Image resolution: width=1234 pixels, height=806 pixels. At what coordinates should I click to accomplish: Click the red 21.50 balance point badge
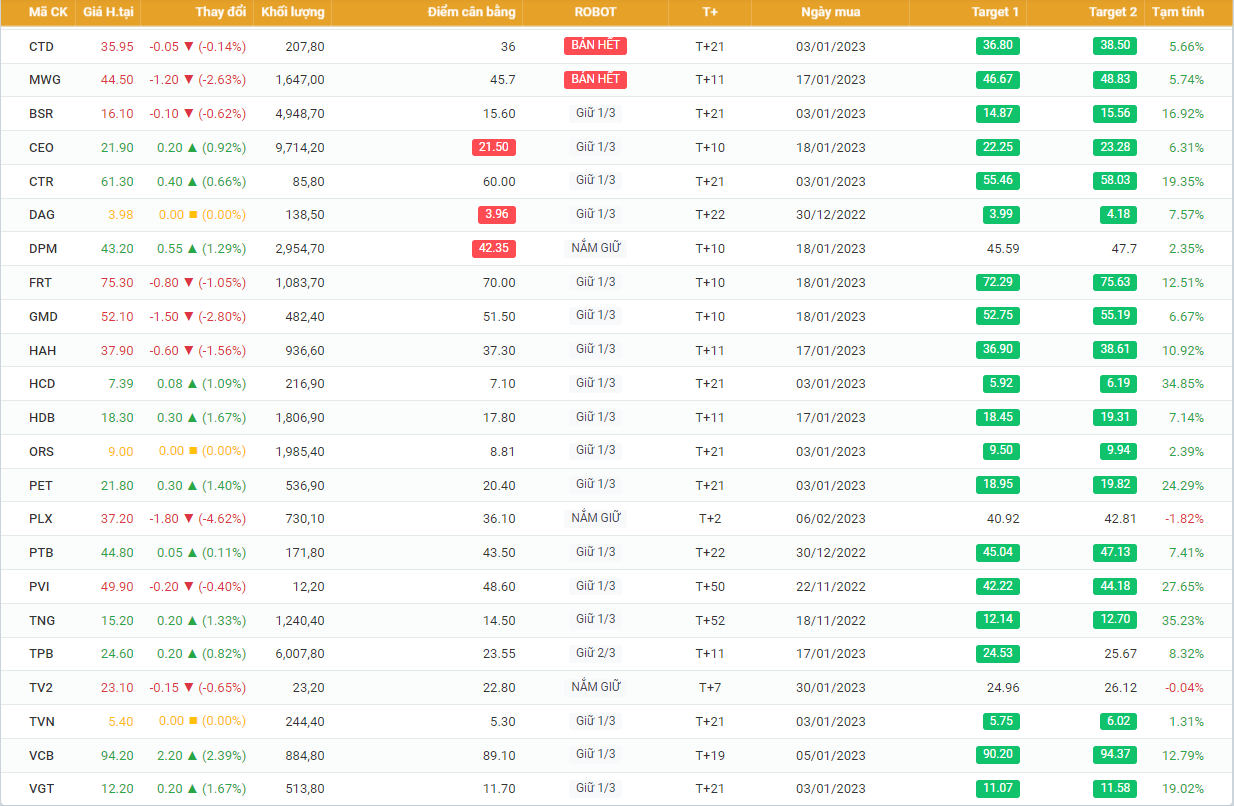pos(494,147)
